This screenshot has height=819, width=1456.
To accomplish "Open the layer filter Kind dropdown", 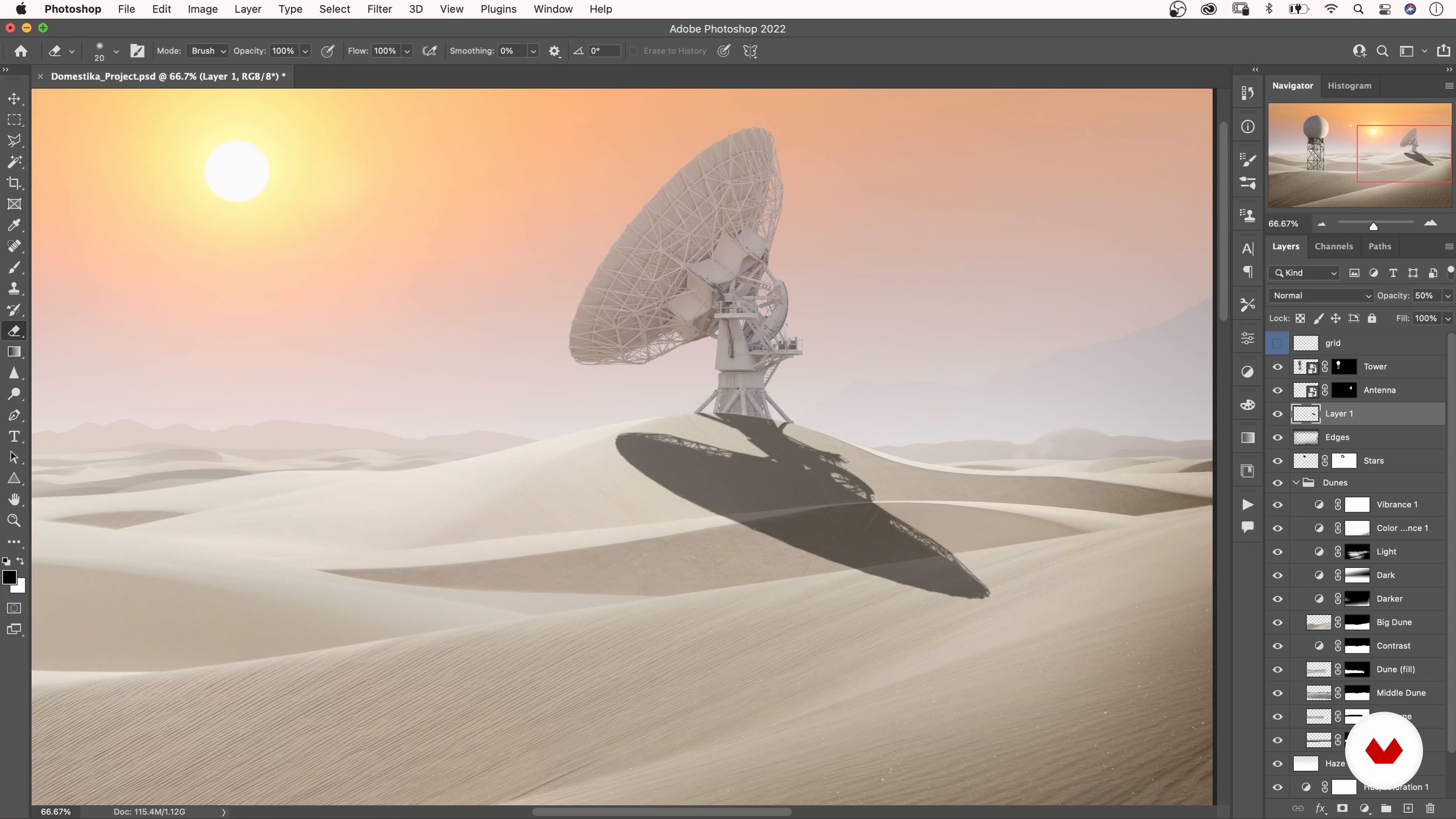I will (x=1304, y=273).
